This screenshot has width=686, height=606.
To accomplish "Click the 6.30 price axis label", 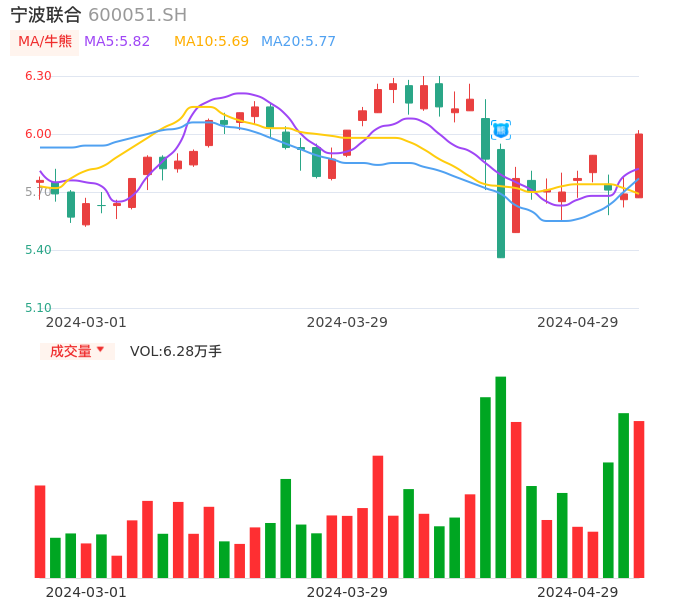I will pyautogui.click(x=38, y=76).
